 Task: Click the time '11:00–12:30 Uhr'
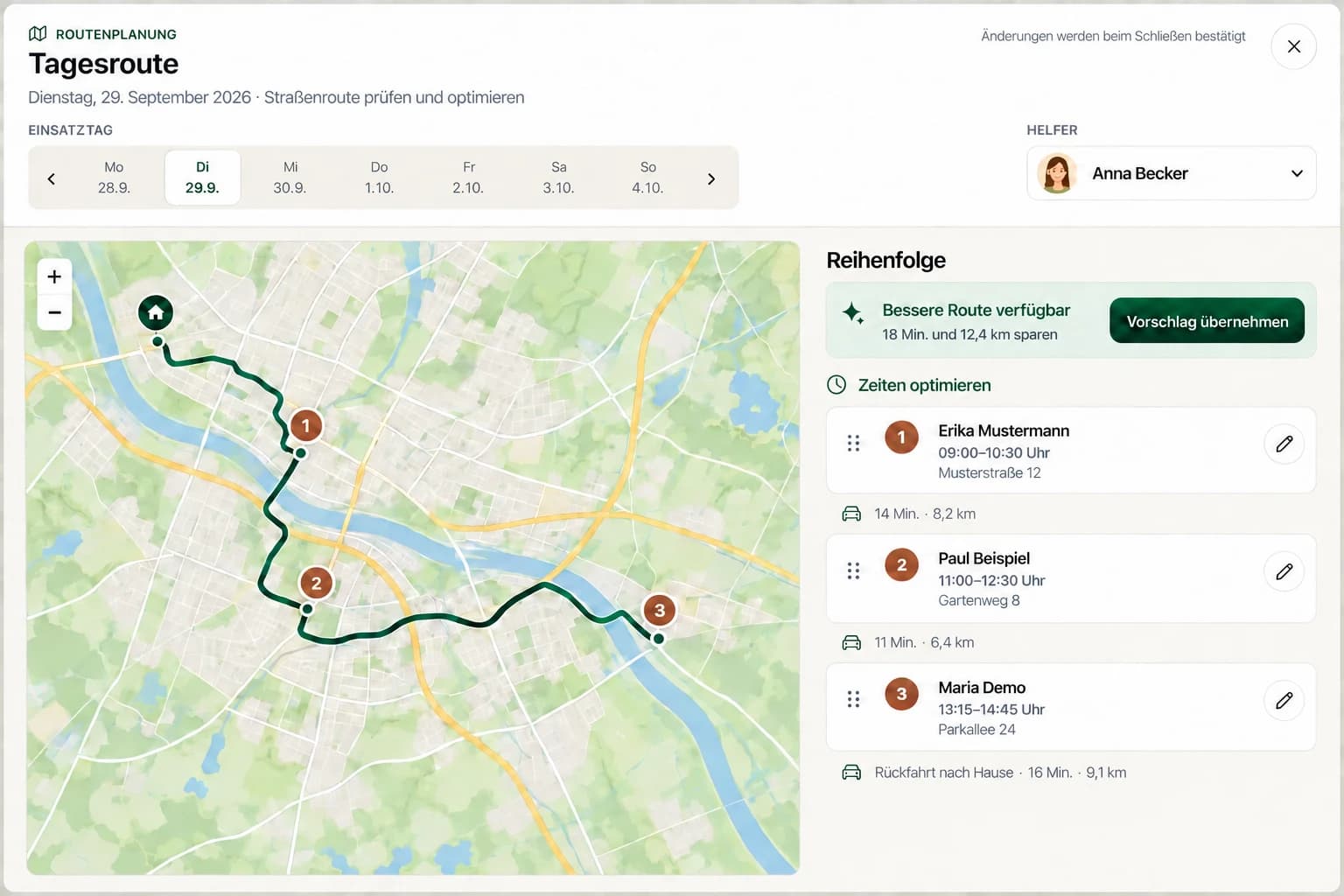[x=991, y=580]
